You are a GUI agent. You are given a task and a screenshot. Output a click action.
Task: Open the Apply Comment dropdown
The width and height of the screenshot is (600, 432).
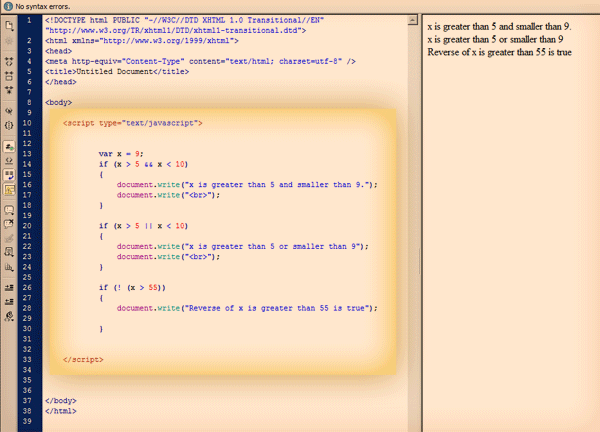click(9, 210)
